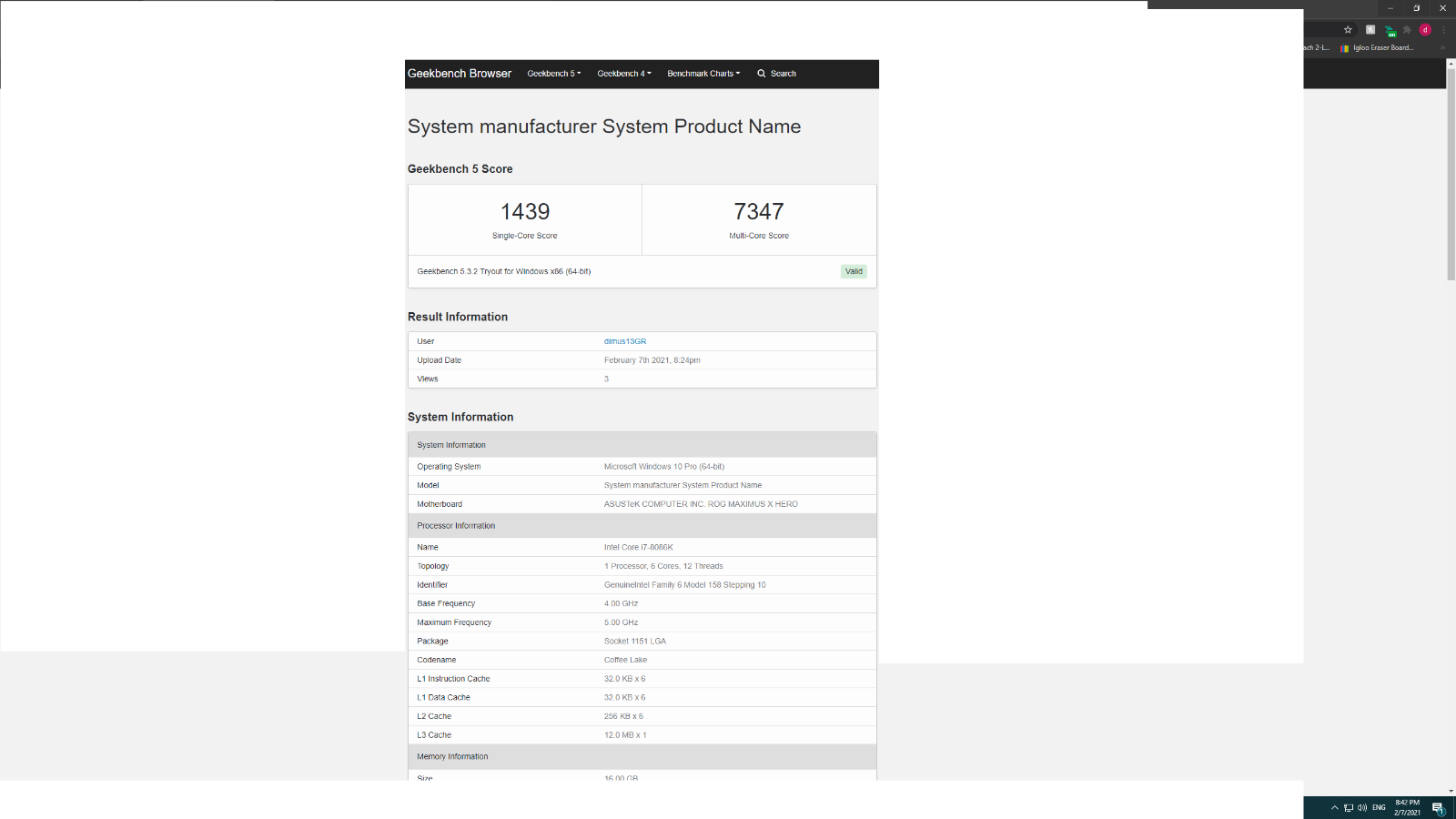This screenshot has height=819, width=1456.
Task: Show more bookmarks with the double chevron
Action: [1441, 48]
